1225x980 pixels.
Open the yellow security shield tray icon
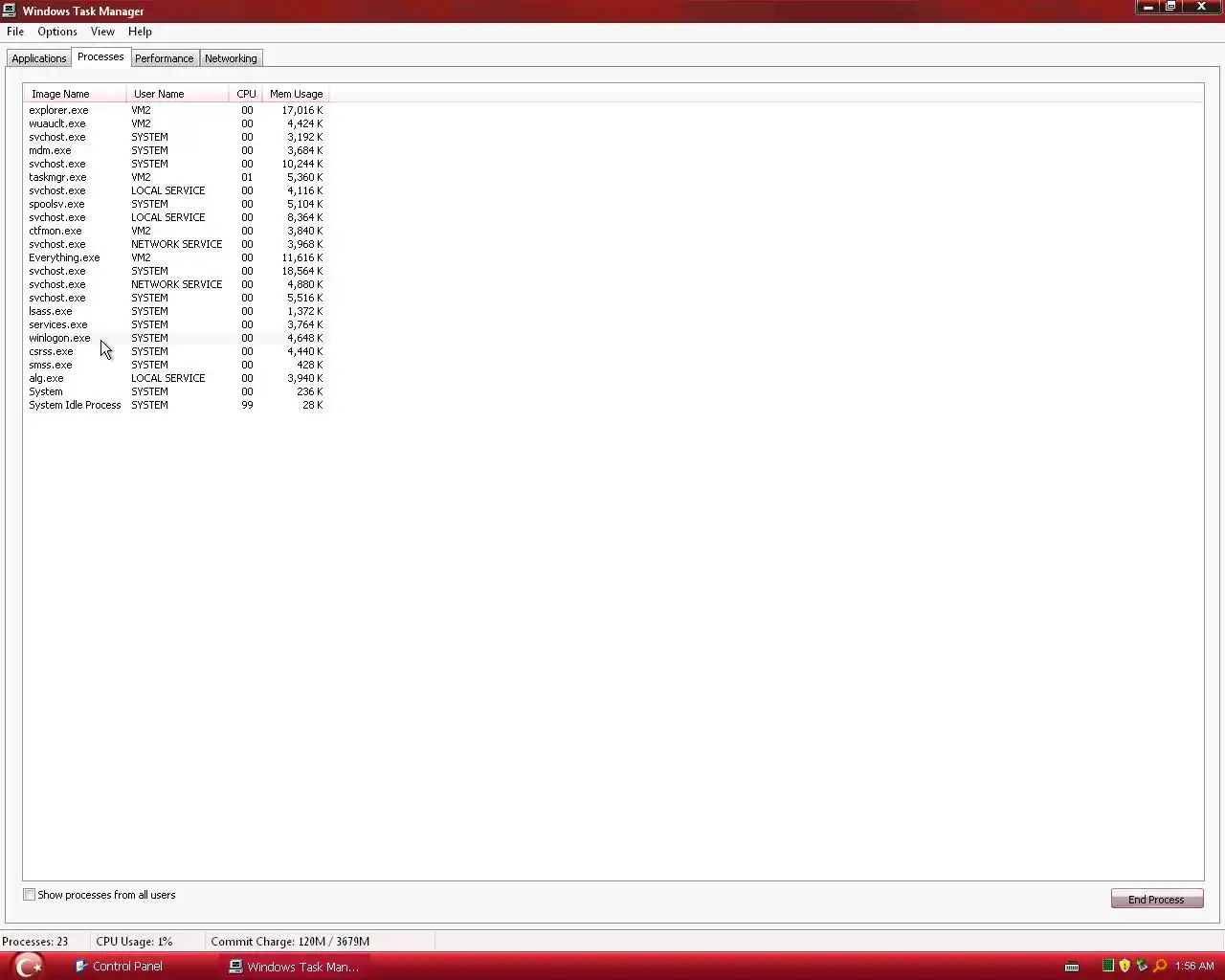pyautogui.click(x=1125, y=966)
